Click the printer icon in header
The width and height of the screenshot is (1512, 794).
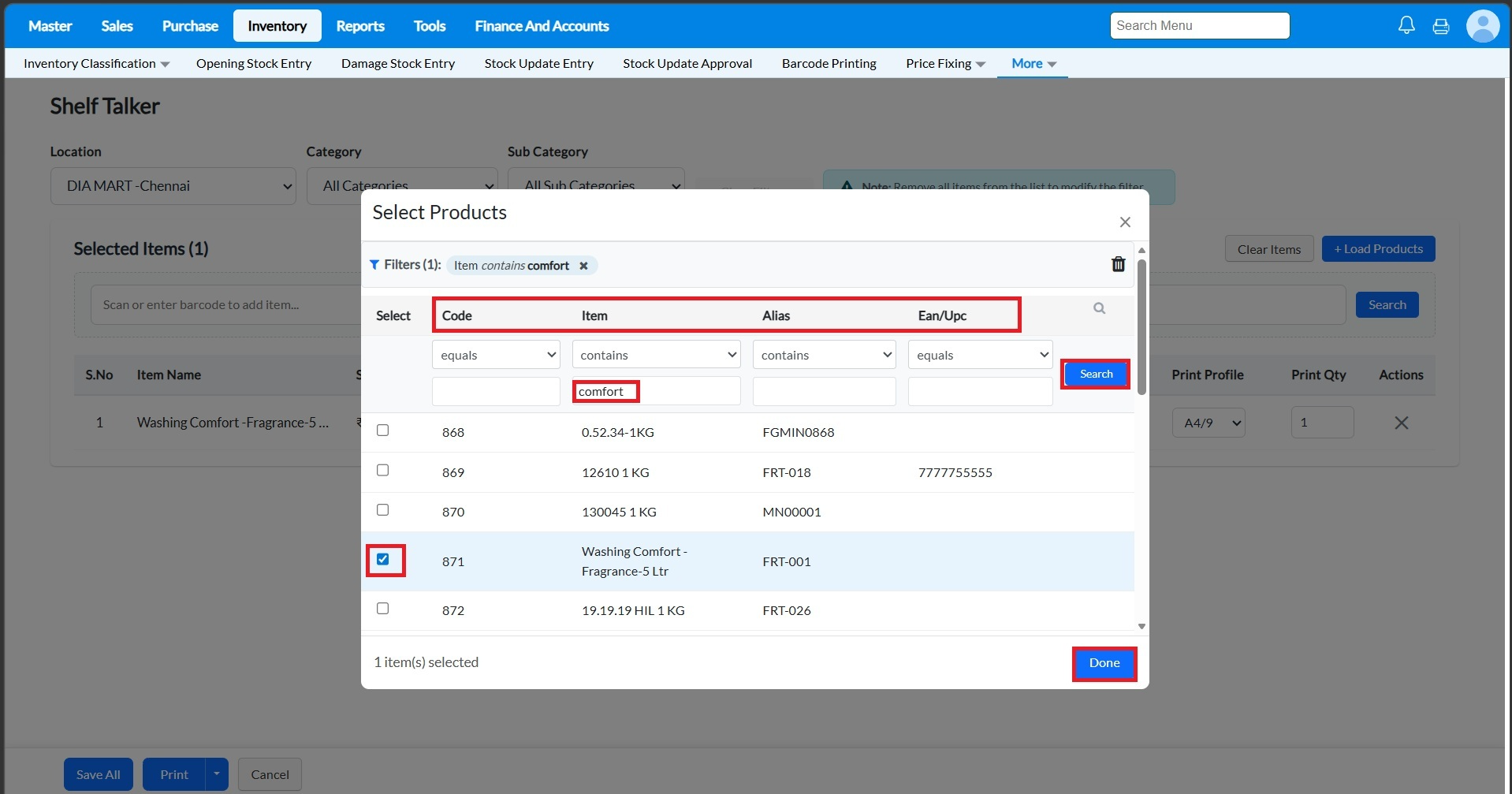tap(1441, 26)
